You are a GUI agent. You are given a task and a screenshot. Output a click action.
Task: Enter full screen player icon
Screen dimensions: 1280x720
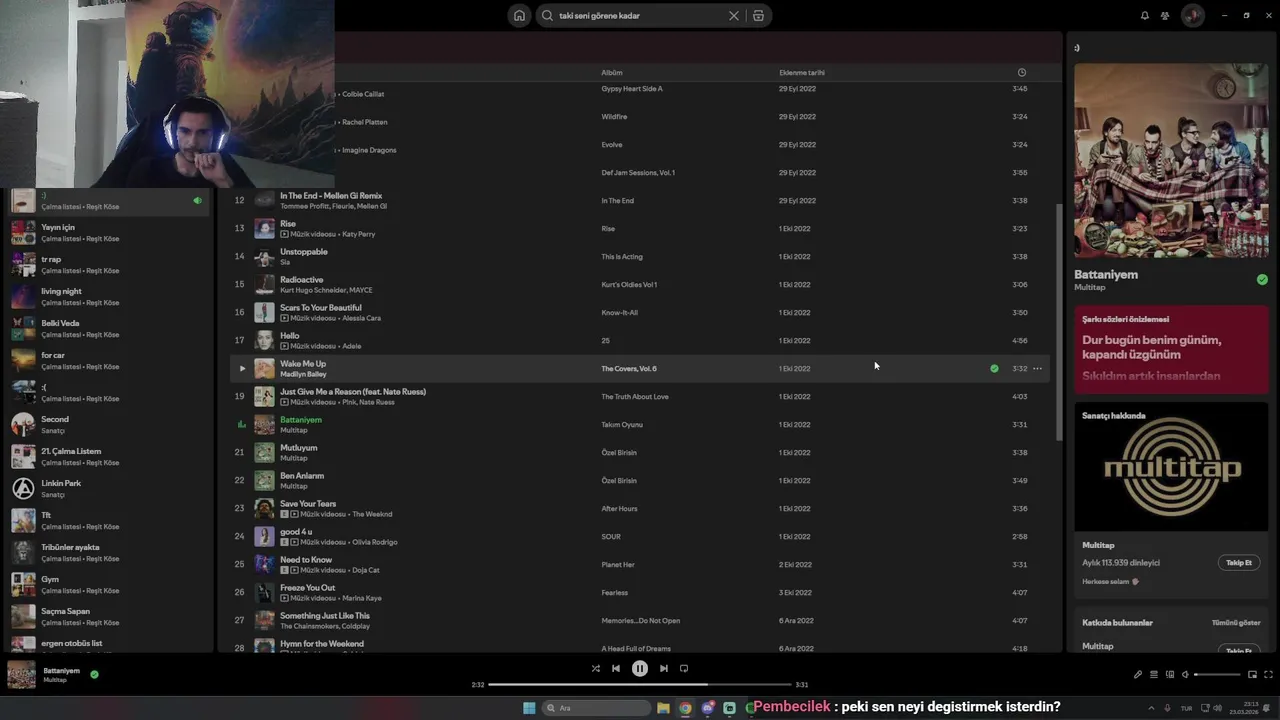point(1268,674)
